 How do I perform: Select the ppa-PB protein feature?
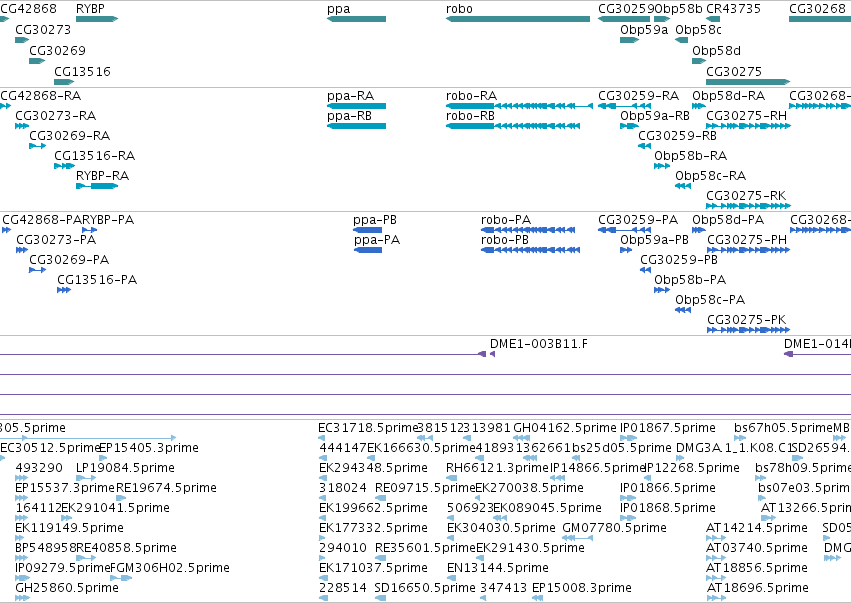[x=367, y=230]
